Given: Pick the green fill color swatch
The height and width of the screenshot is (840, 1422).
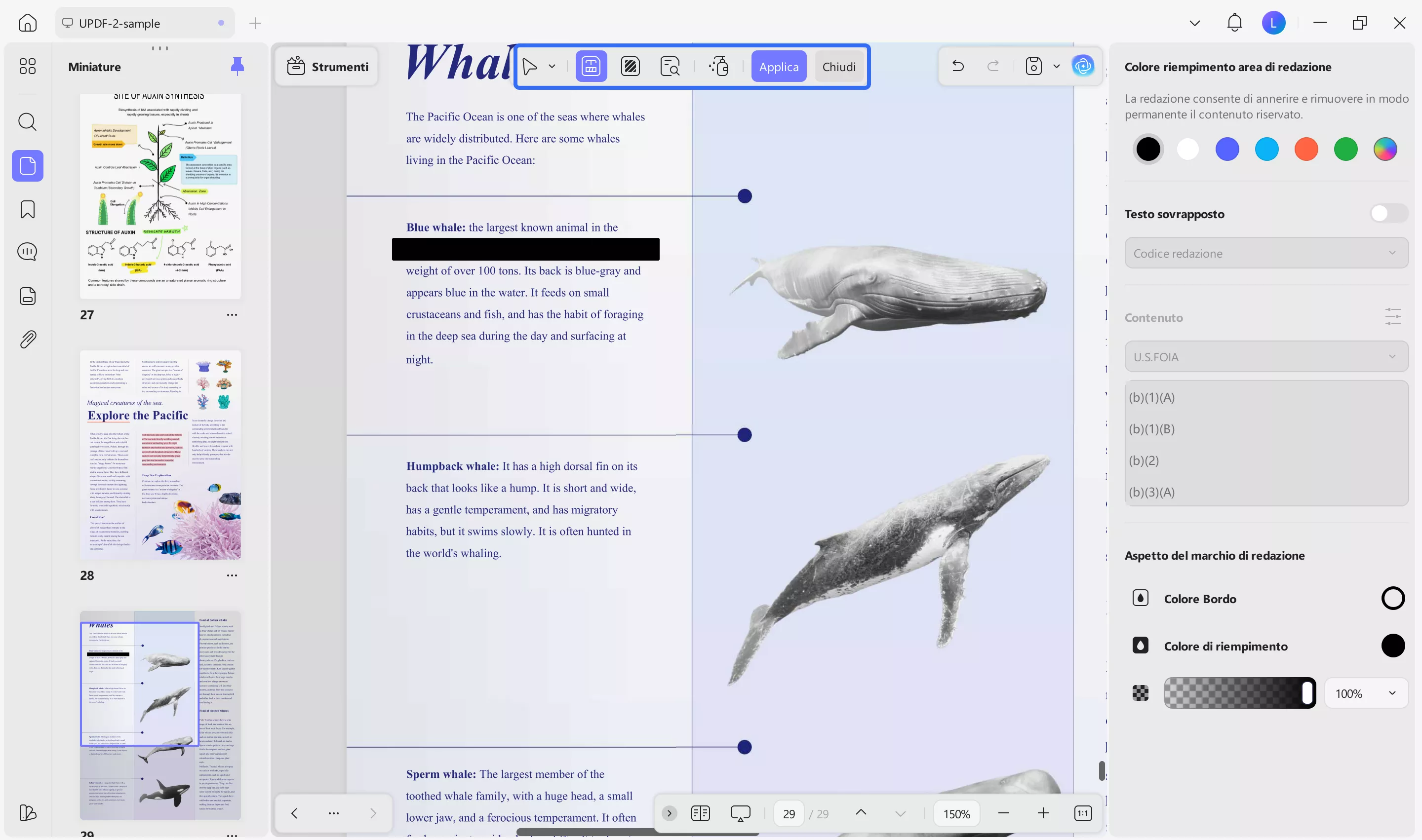Looking at the screenshot, I should [1345, 150].
